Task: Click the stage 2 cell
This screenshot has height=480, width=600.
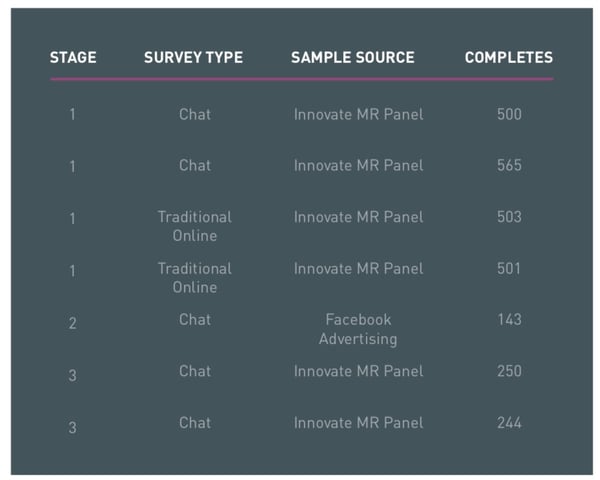Action: click(x=72, y=324)
